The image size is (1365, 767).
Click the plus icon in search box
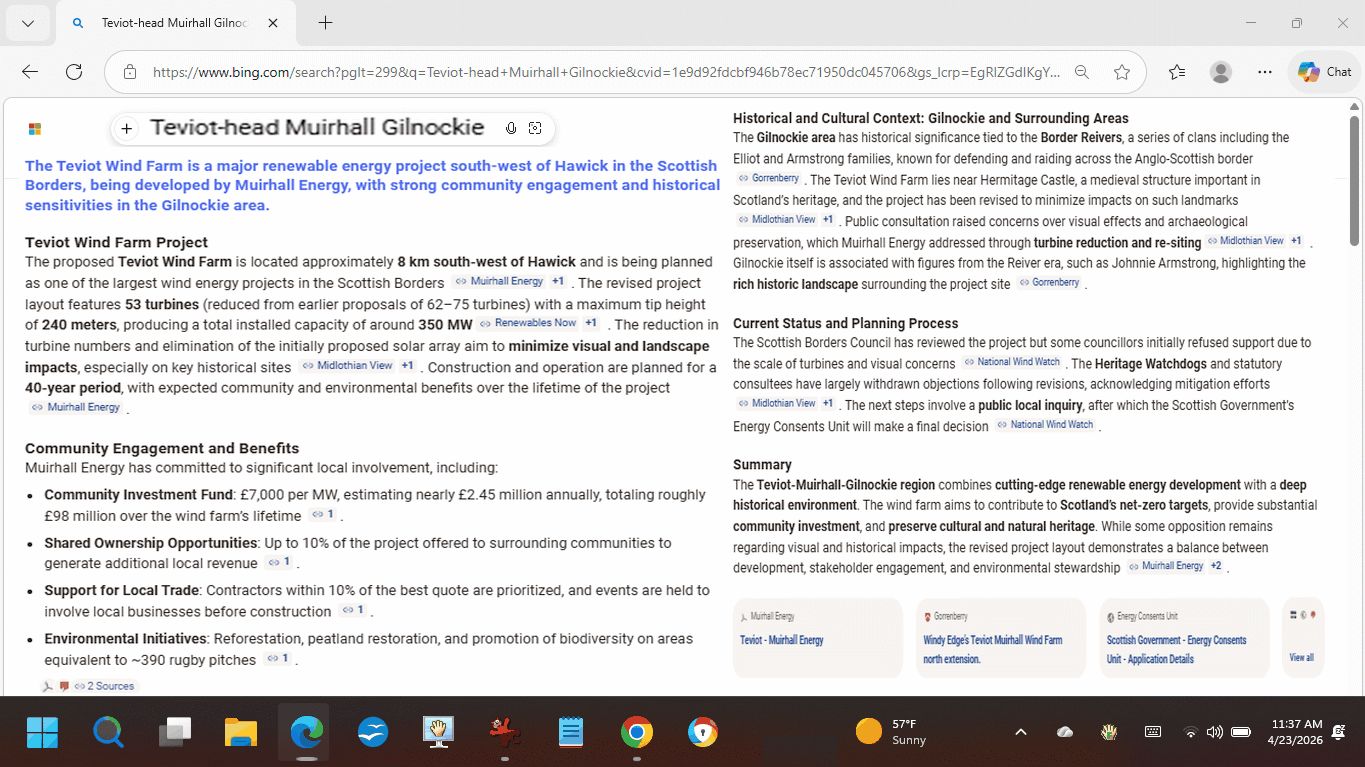[127, 128]
